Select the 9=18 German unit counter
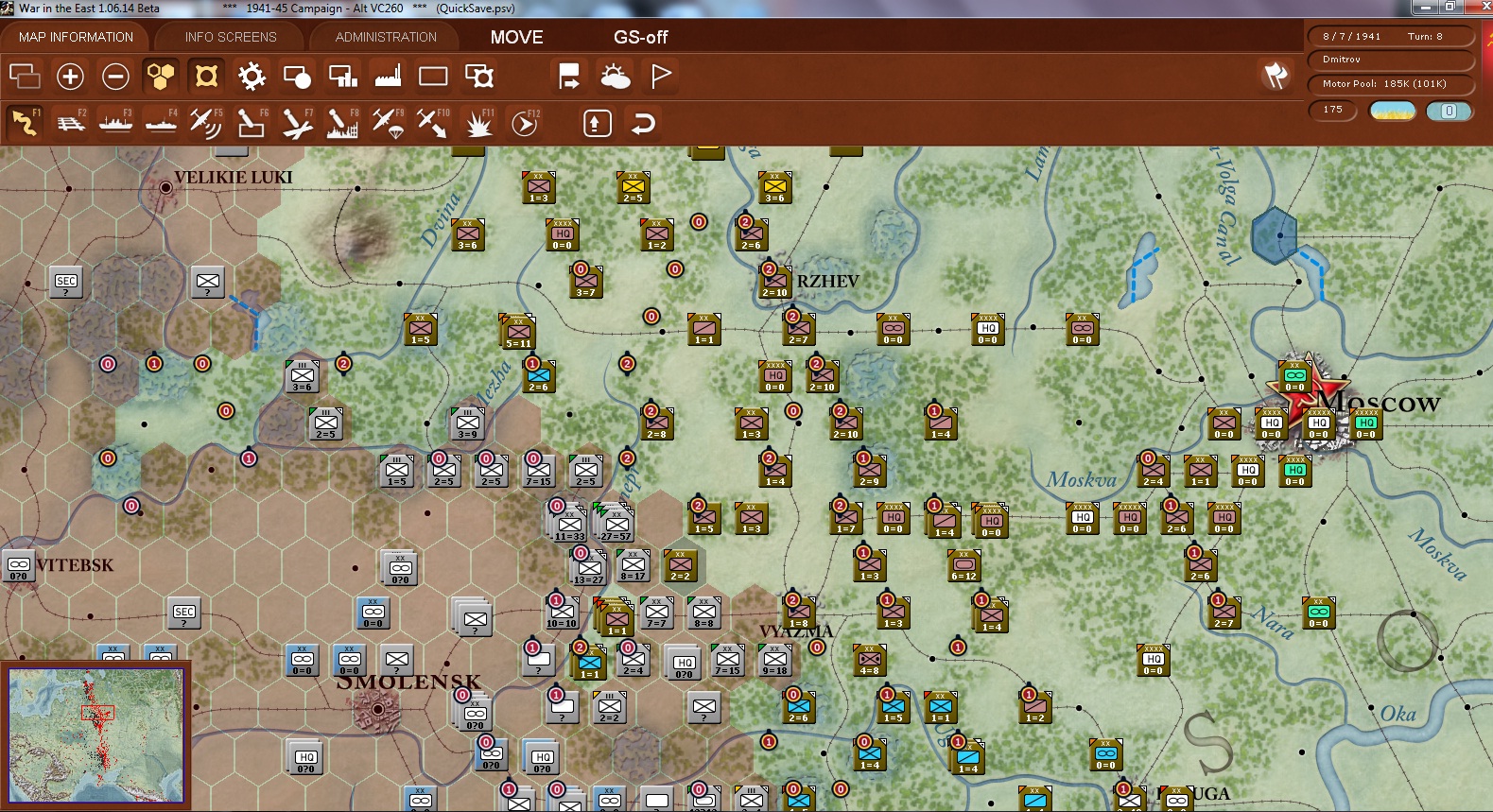The width and height of the screenshot is (1493, 812). (774, 659)
